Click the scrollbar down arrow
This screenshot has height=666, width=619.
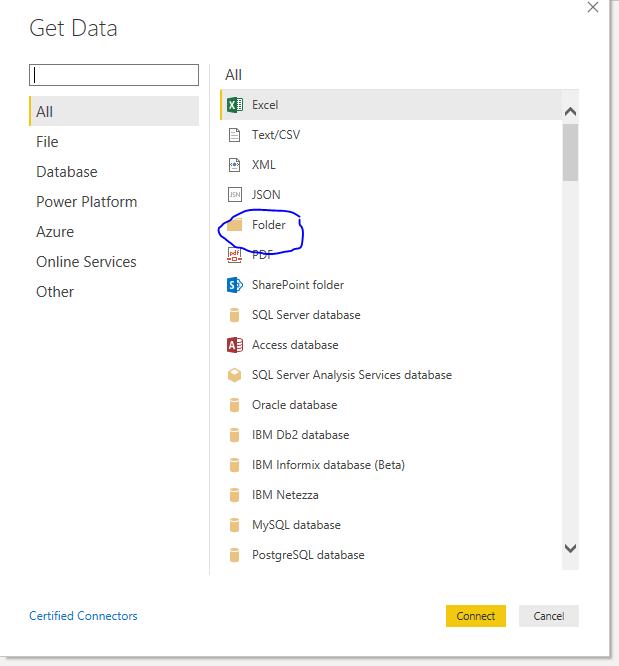tap(571, 548)
